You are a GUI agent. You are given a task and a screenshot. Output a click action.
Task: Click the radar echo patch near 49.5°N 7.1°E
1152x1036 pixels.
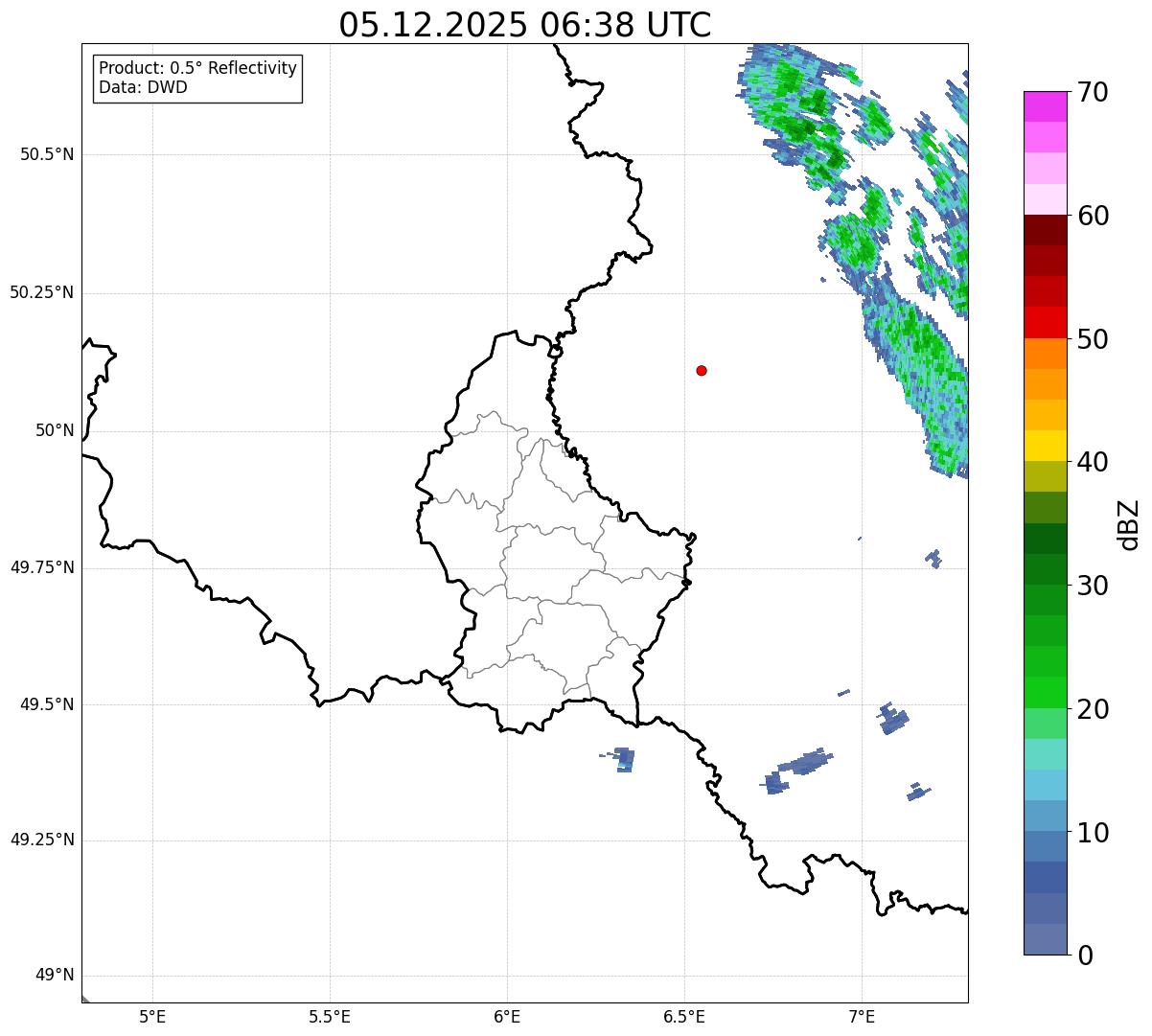click(x=893, y=719)
